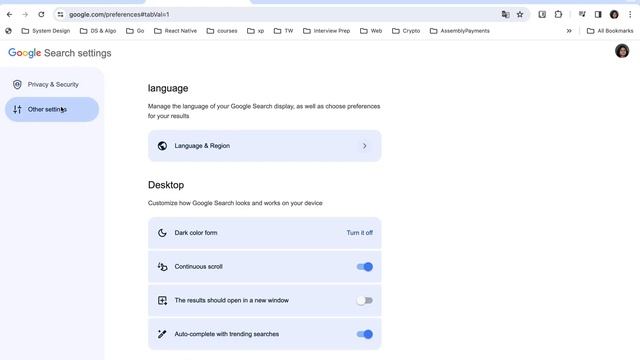Click the Google logo
The height and width of the screenshot is (360, 640).
(x=24, y=53)
